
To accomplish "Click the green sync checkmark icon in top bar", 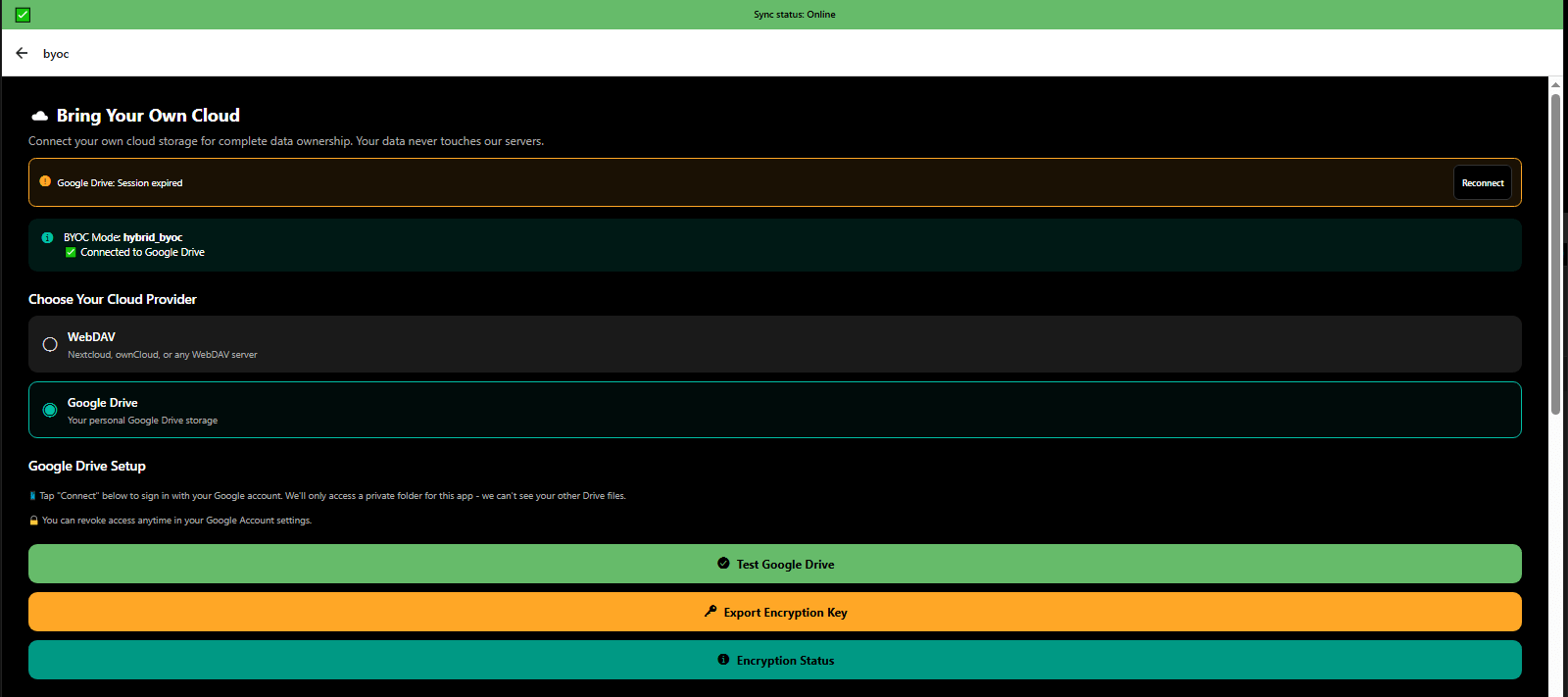I will (23, 15).
